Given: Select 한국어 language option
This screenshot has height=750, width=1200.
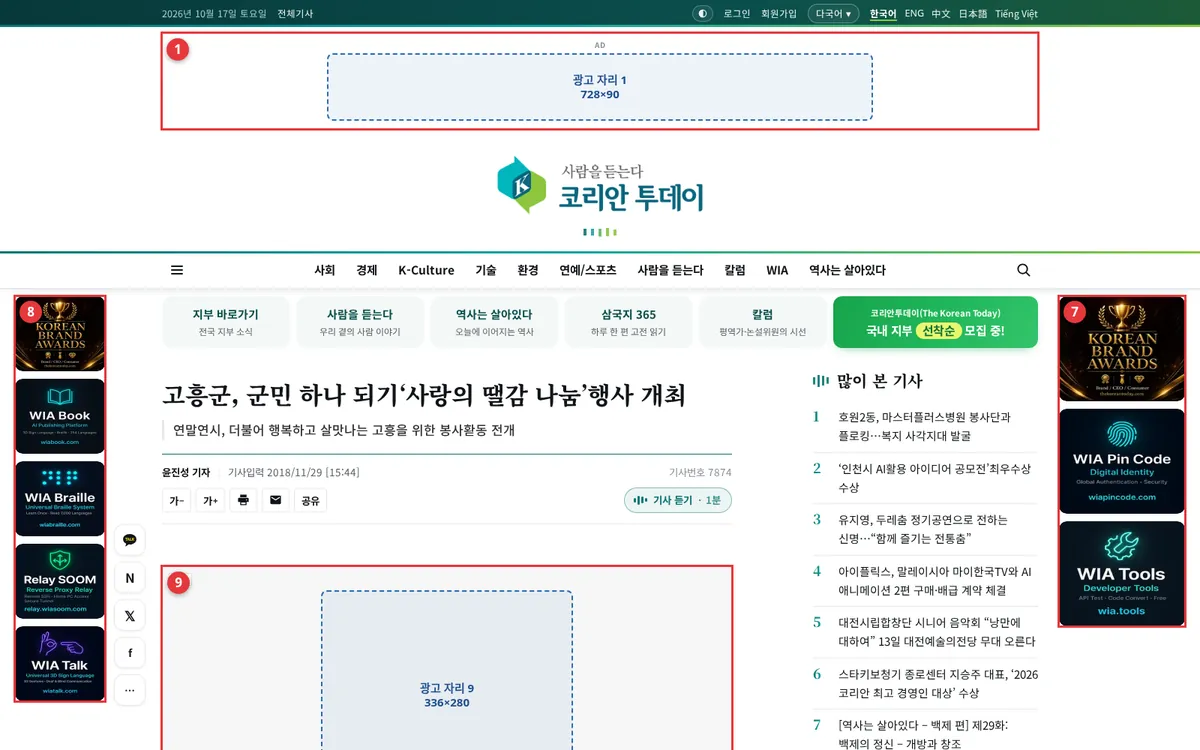Looking at the screenshot, I should point(883,14).
